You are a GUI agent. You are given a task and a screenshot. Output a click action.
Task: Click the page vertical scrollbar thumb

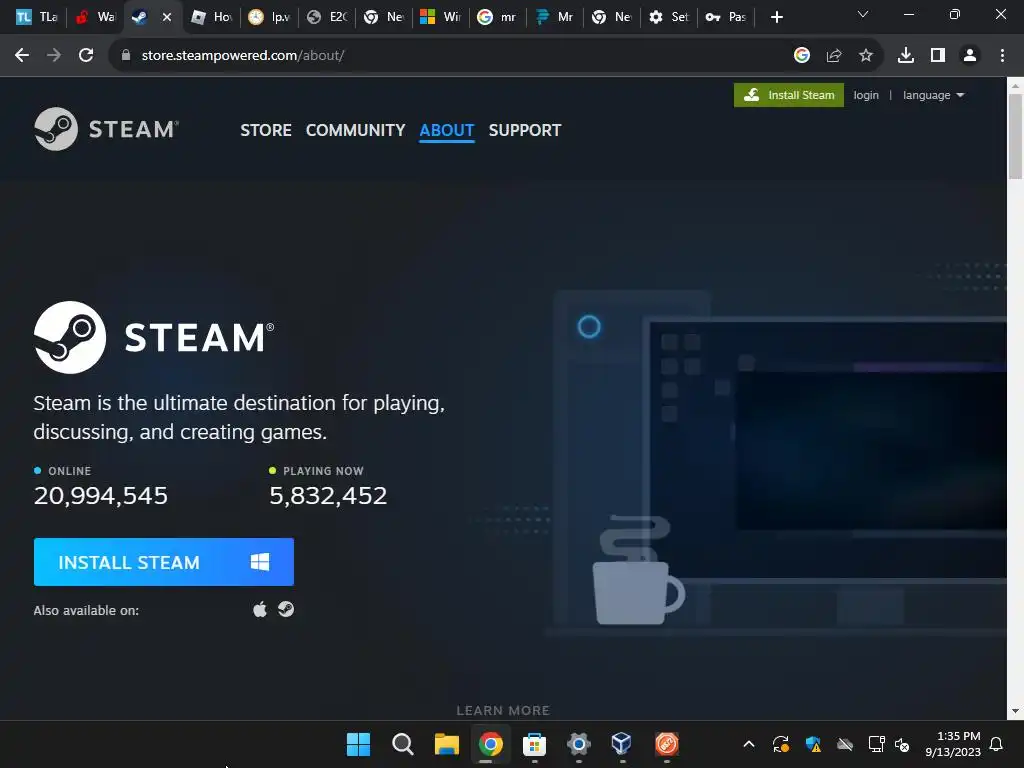[1015, 136]
